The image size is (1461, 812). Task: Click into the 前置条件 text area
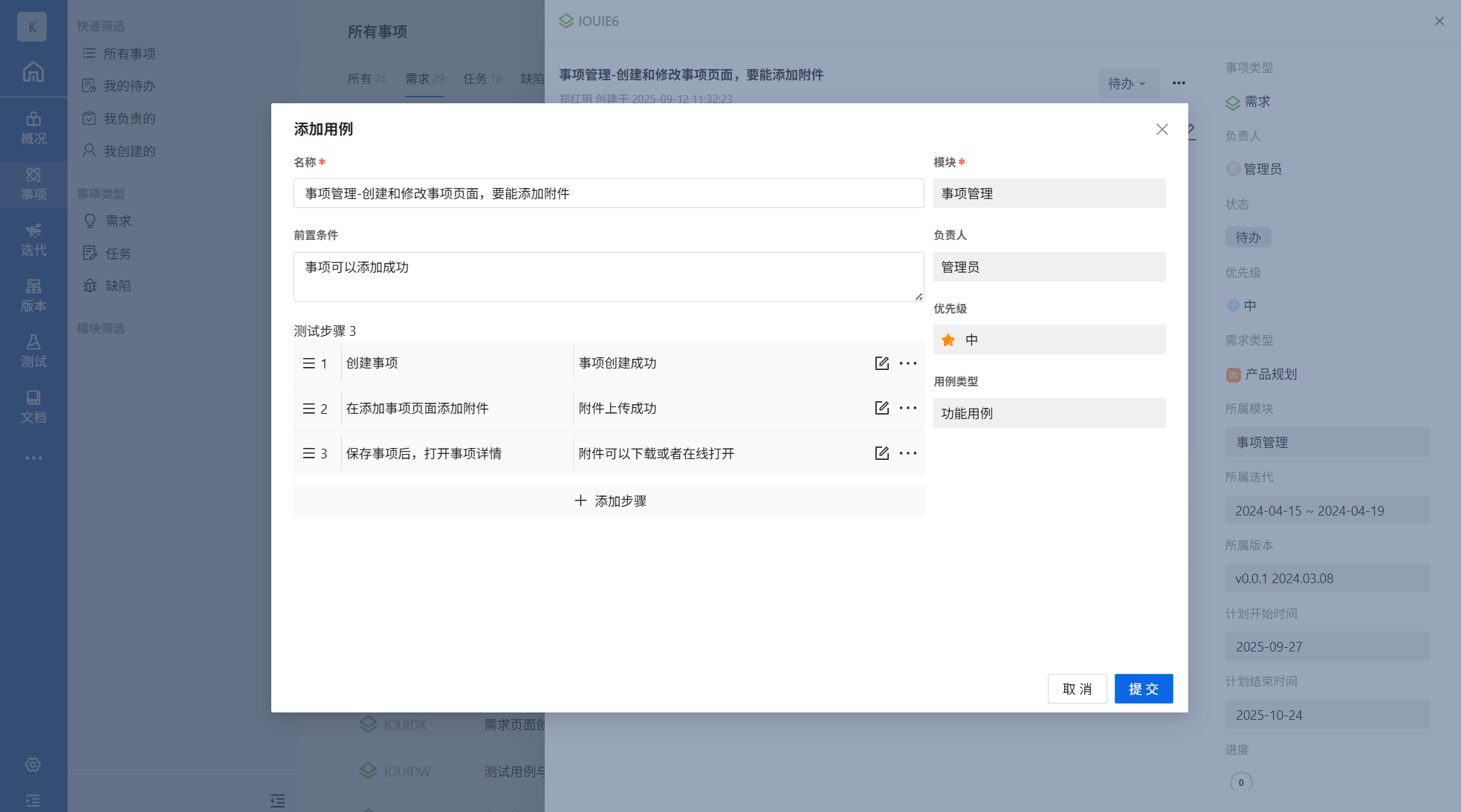(608, 276)
